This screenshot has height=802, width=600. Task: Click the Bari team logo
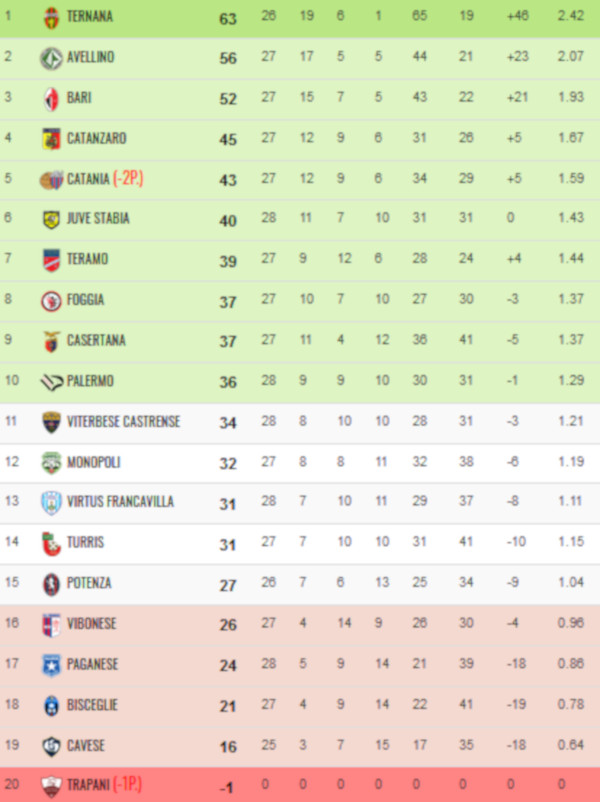coord(51,98)
